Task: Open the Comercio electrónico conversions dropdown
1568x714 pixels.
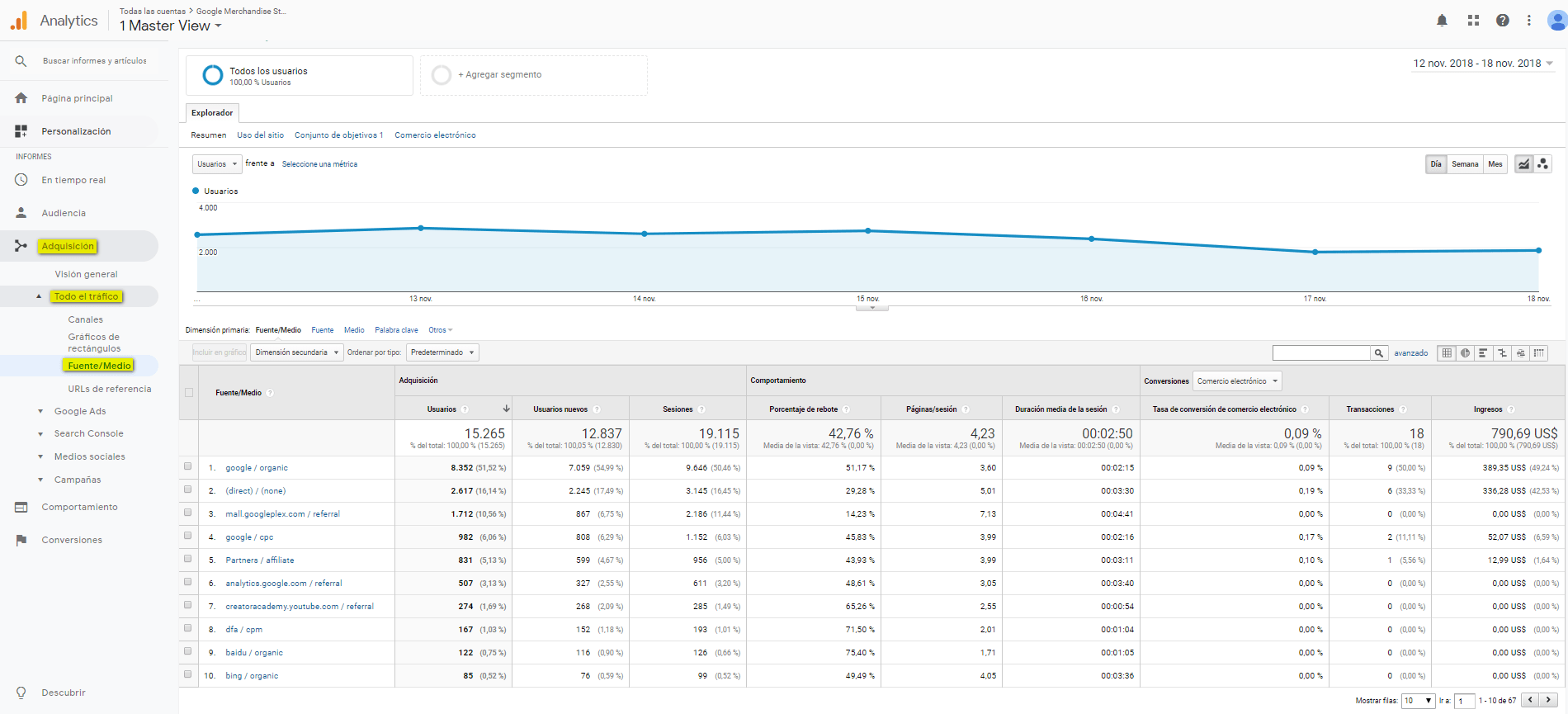Action: 1238,381
